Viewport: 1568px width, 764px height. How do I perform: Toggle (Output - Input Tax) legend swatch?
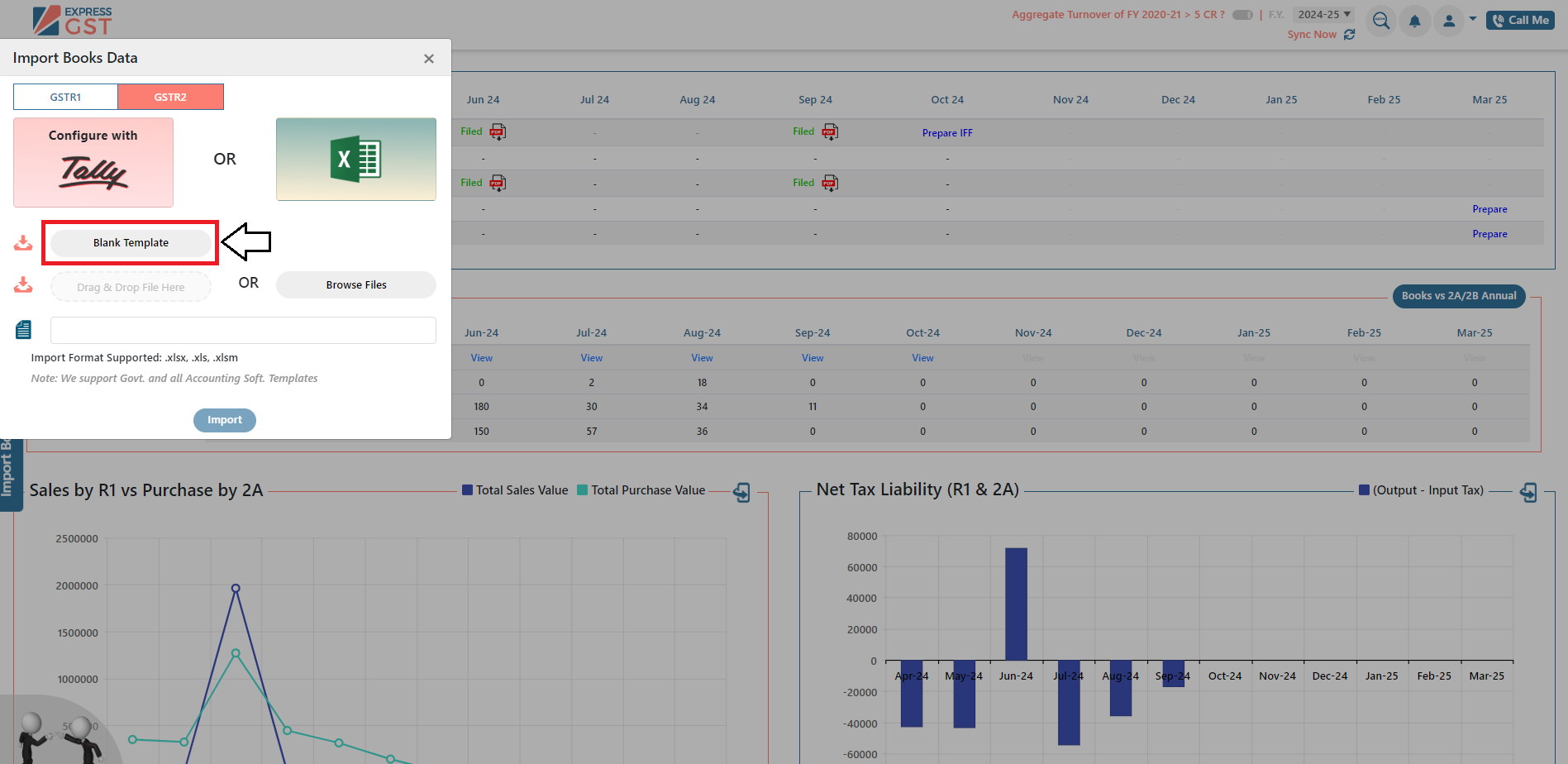coord(1364,490)
